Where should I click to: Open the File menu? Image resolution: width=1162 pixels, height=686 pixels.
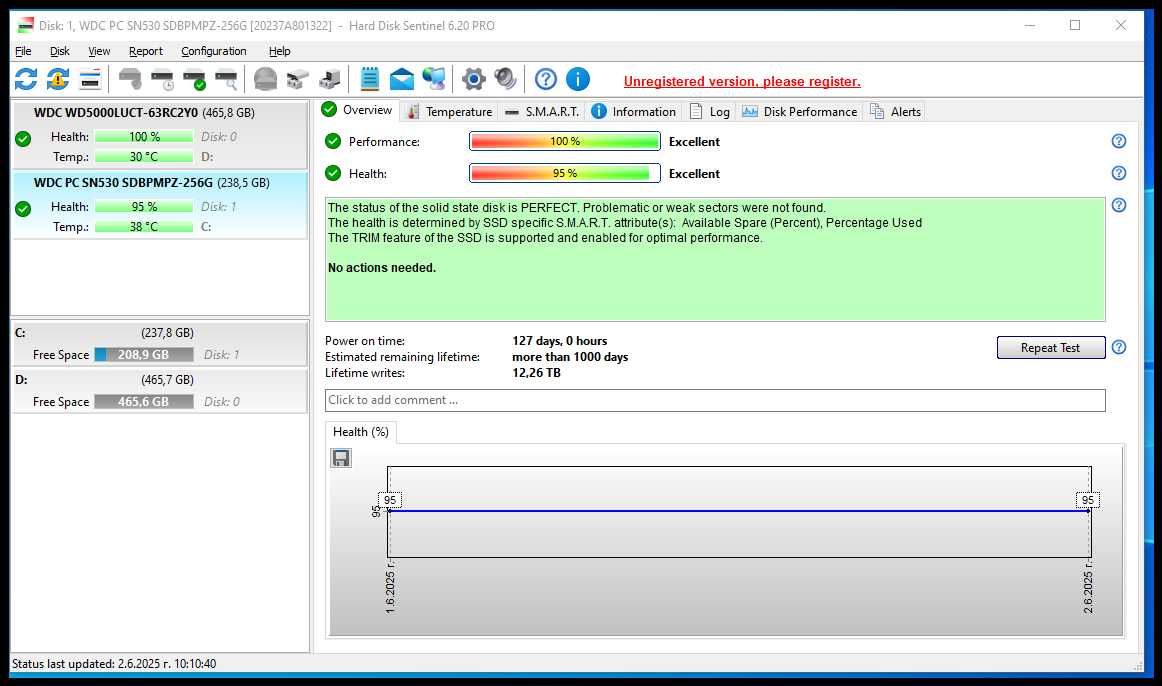click(23, 51)
